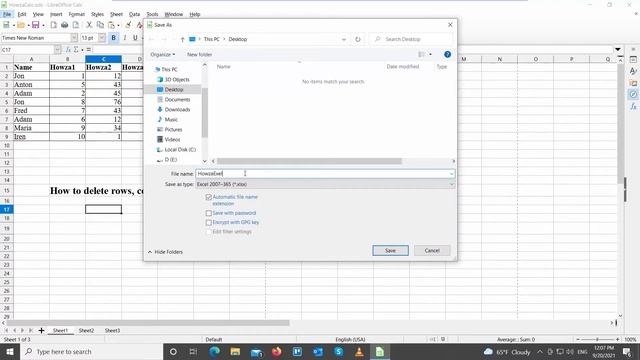640x360 pixels.
Task: Click the Save button in dialog
Action: tap(390, 250)
